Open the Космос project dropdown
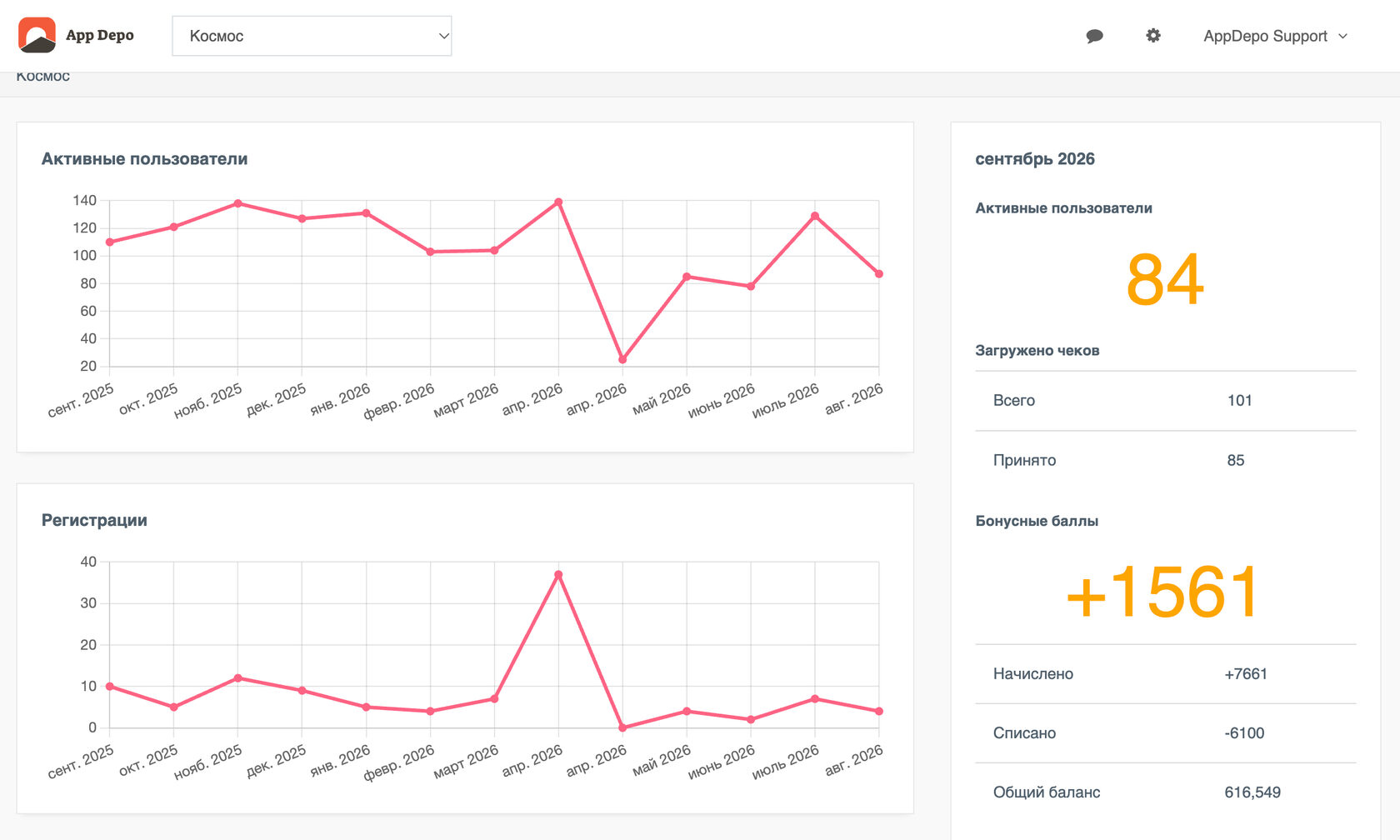 312,36
